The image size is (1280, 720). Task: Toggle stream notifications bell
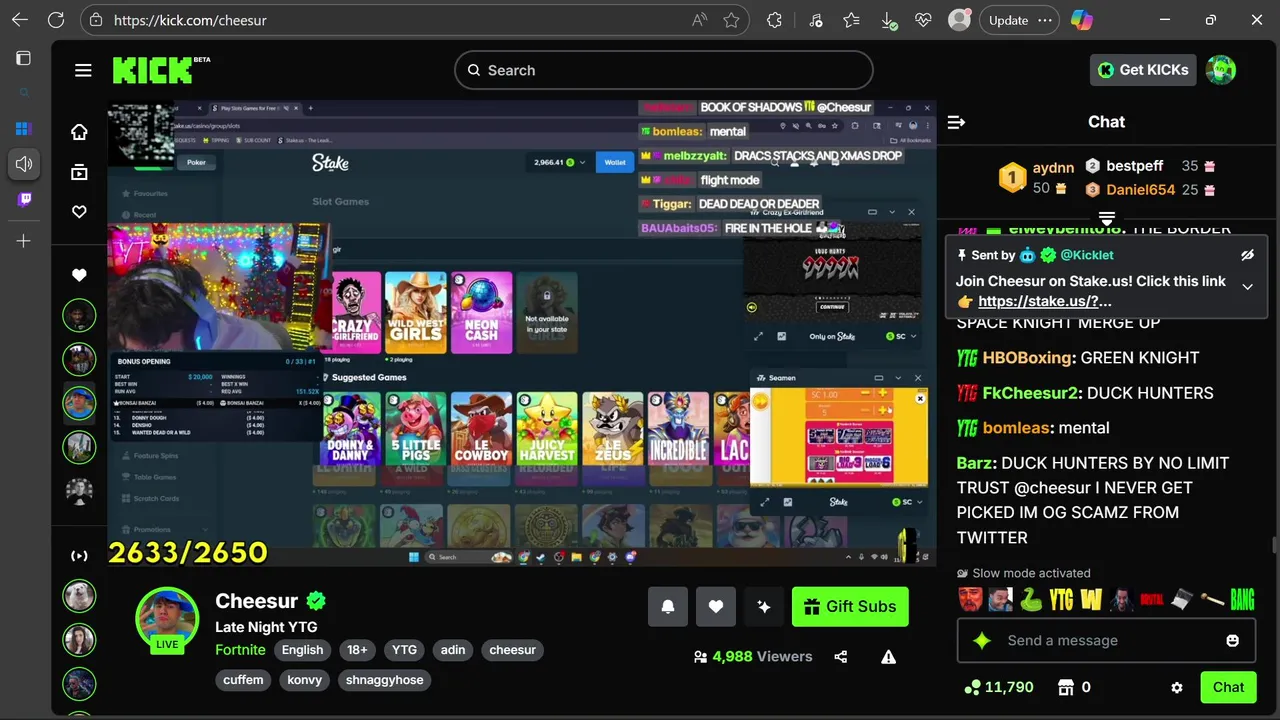point(668,606)
